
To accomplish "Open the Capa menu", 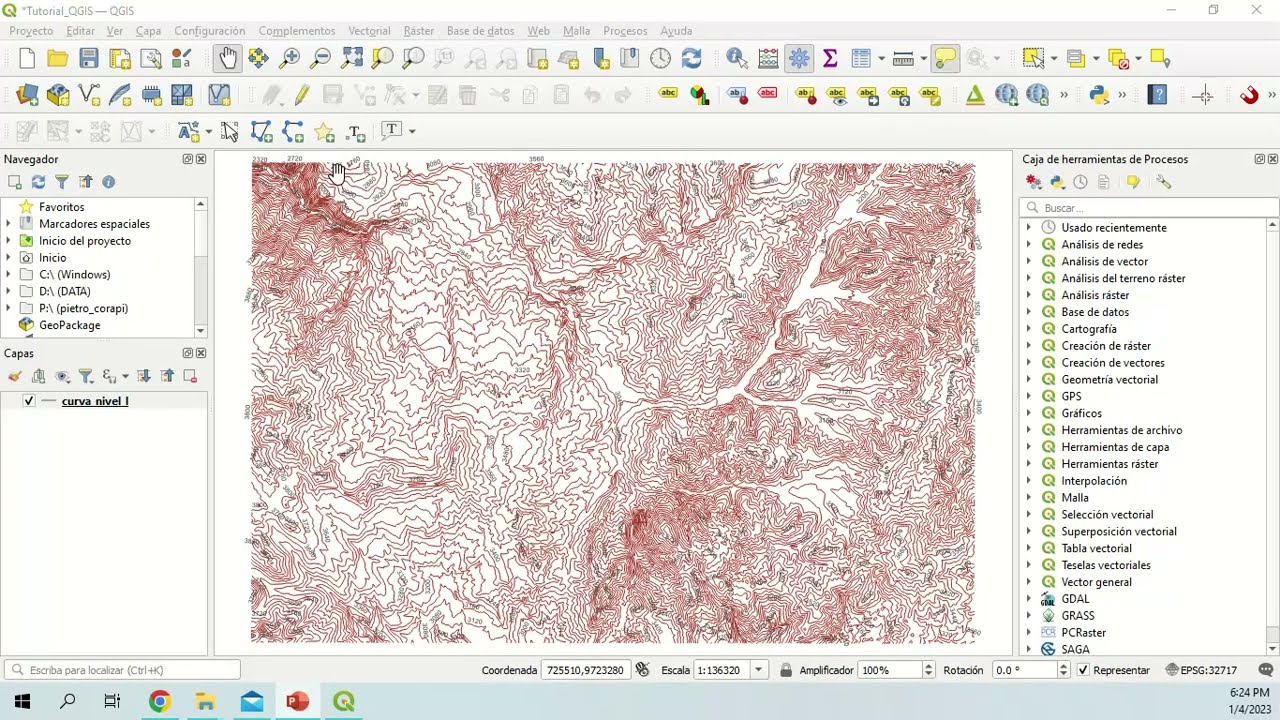I will point(148,31).
